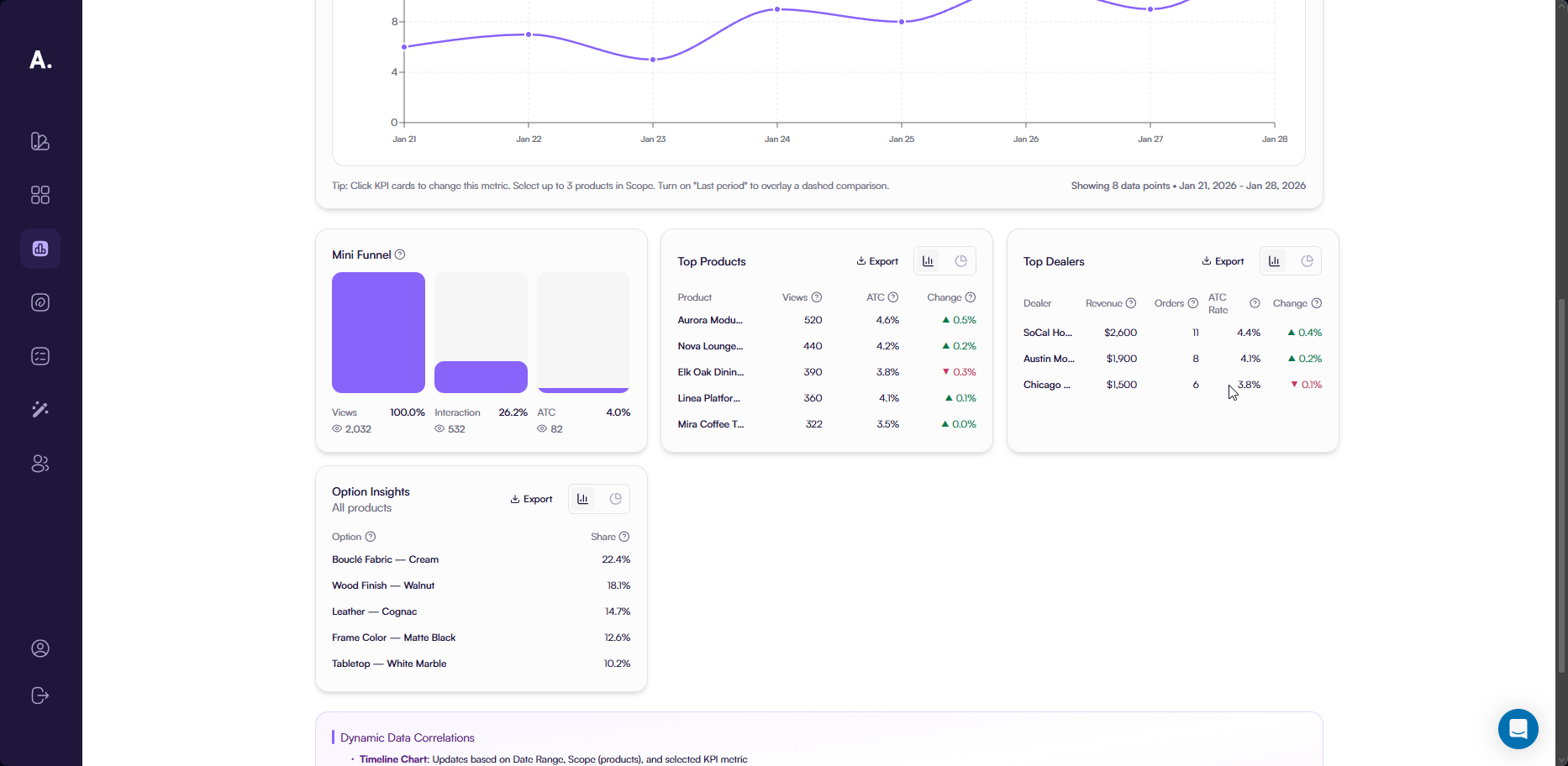The image size is (1568, 766).
Task: Export the Top Products table
Action: (877, 261)
